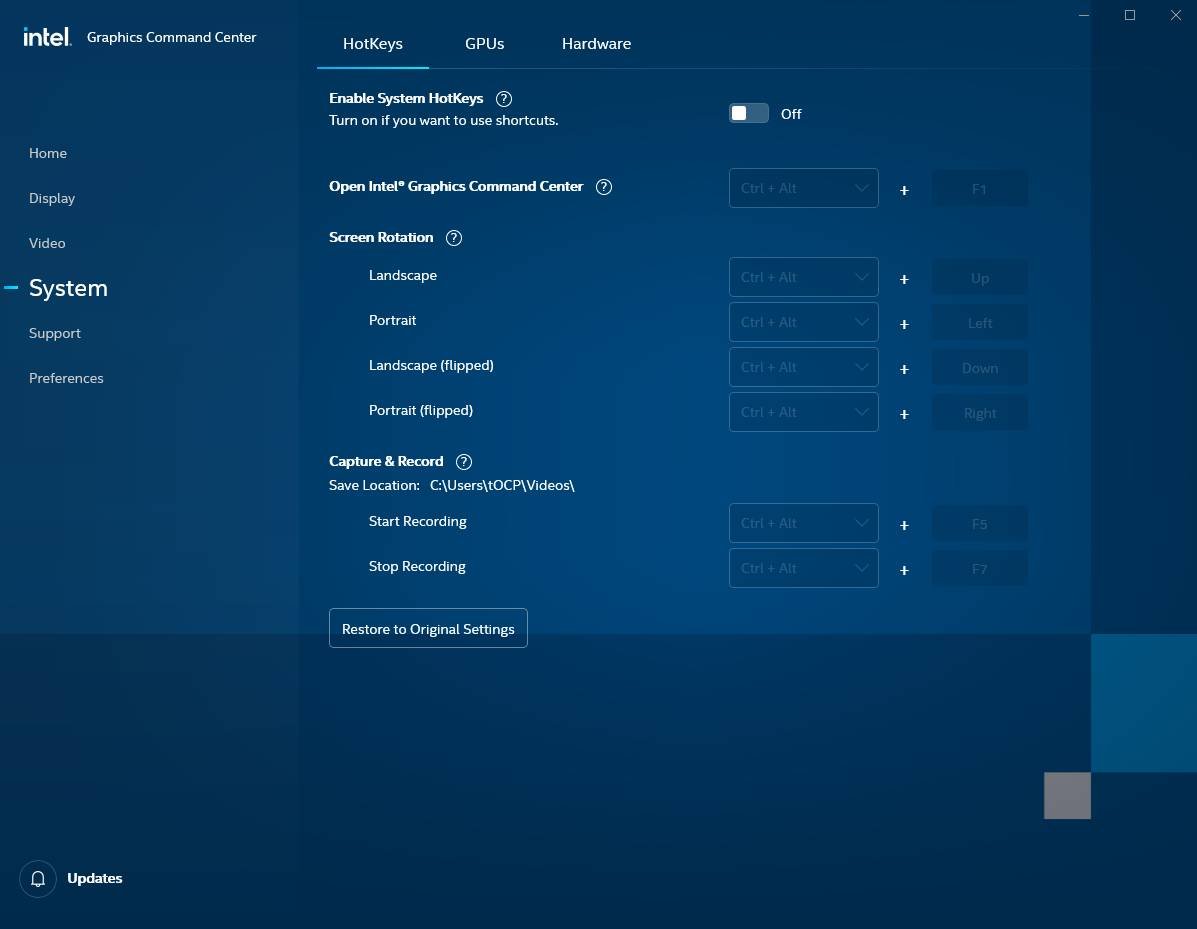Screen dimensions: 1197x929
Task: Click the Intel logo icon
Action: 47,37
